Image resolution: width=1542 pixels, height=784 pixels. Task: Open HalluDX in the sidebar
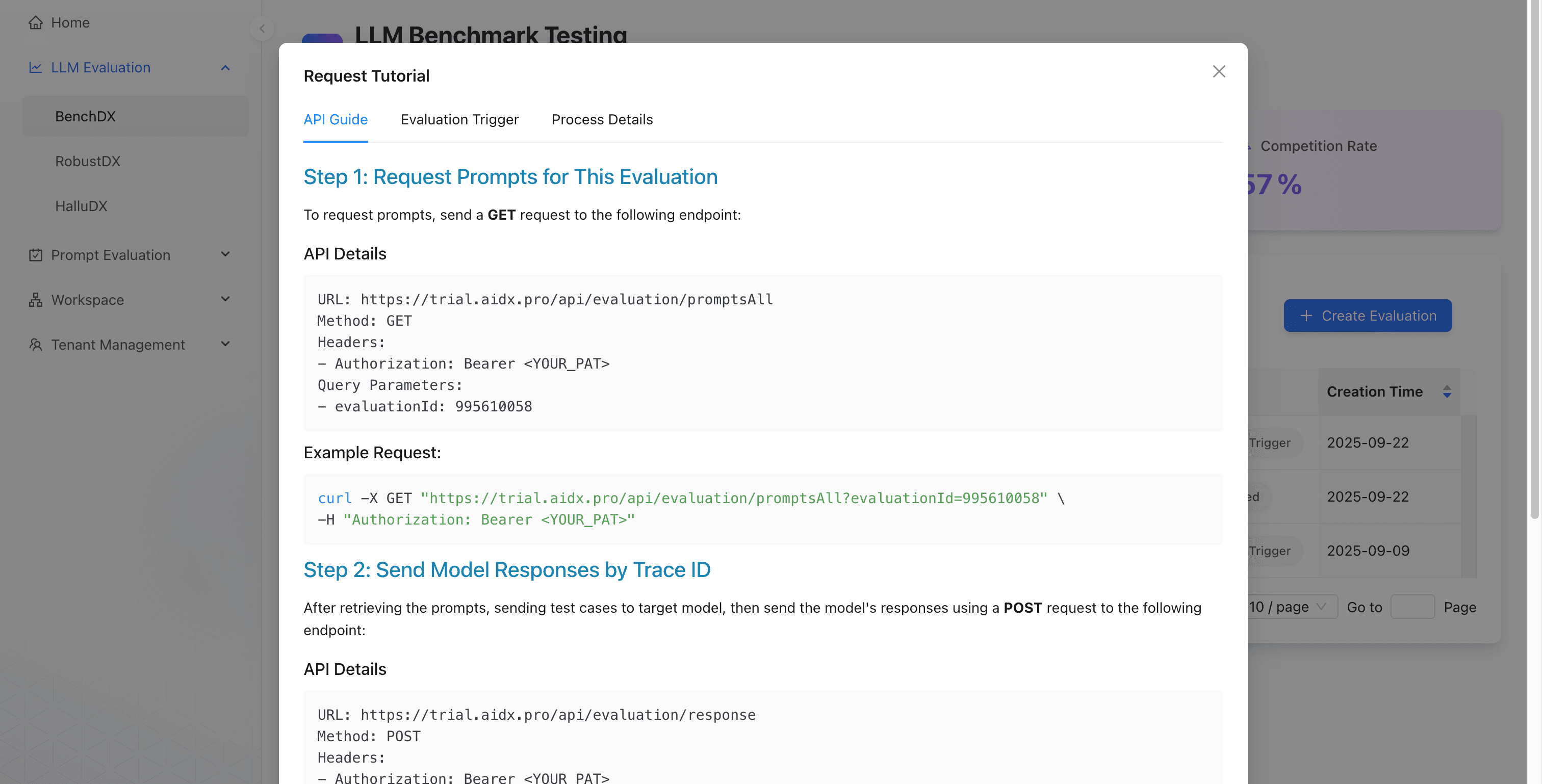click(x=135, y=206)
